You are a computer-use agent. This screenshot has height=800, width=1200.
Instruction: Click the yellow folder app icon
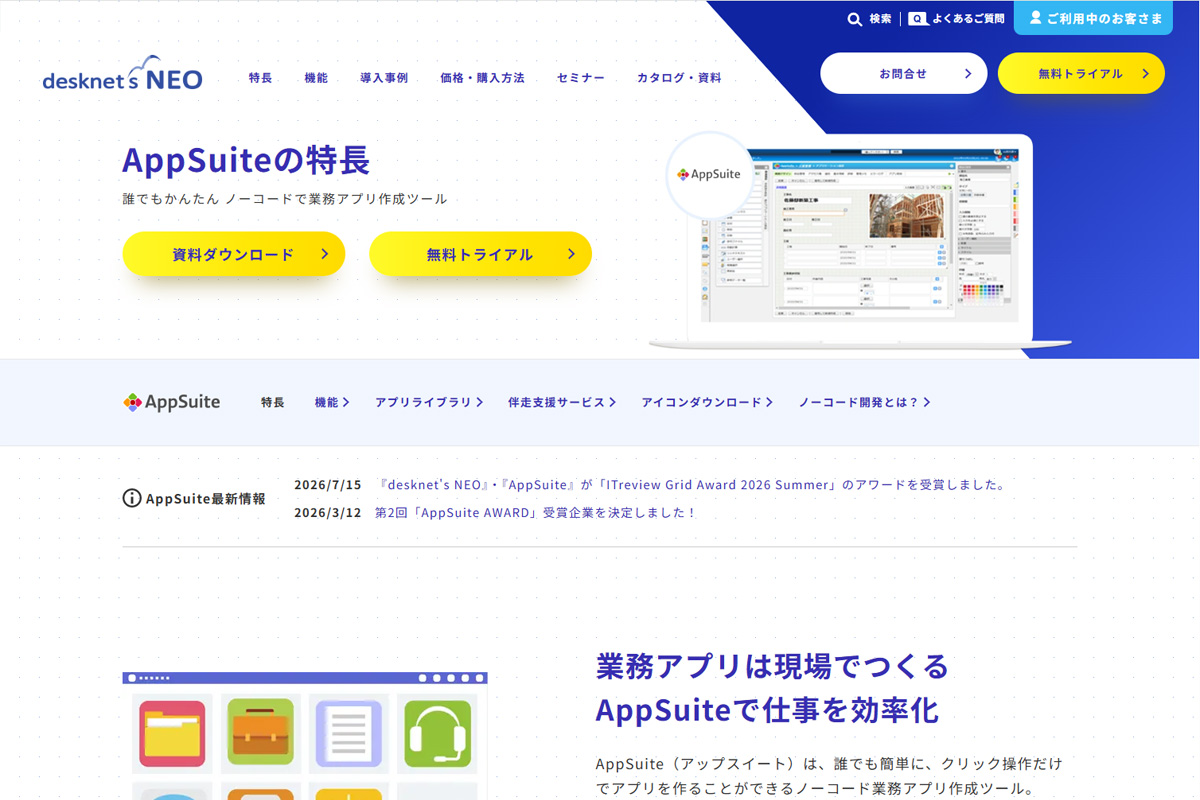pyautogui.click(x=172, y=733)
